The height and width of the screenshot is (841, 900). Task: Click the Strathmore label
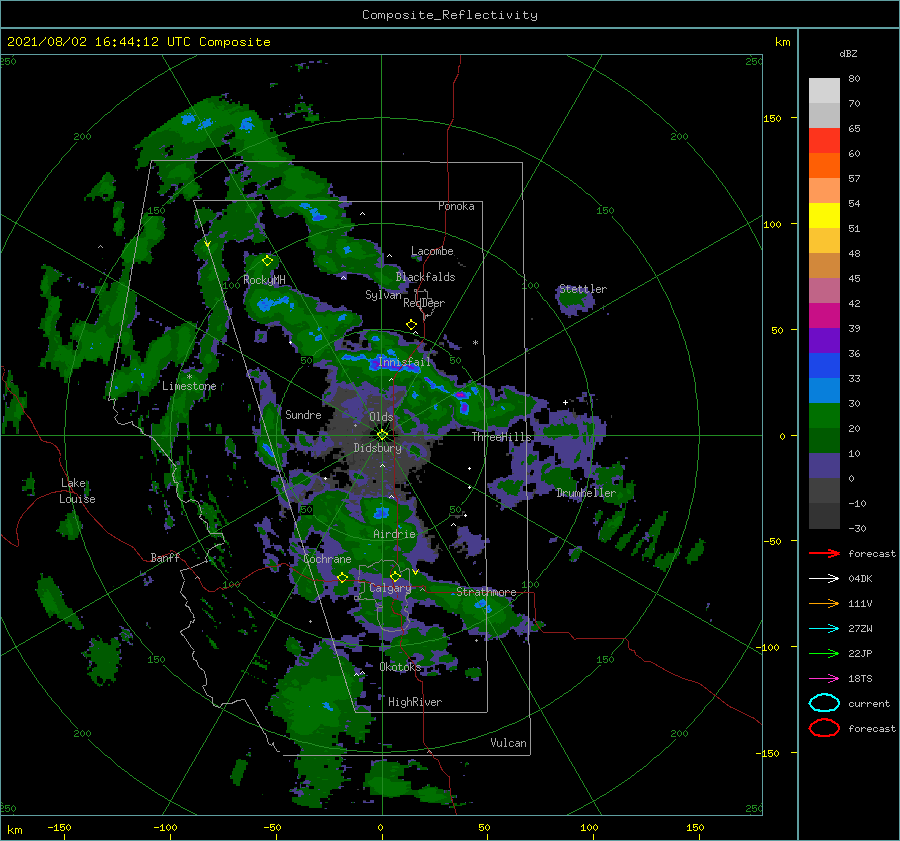486,591
